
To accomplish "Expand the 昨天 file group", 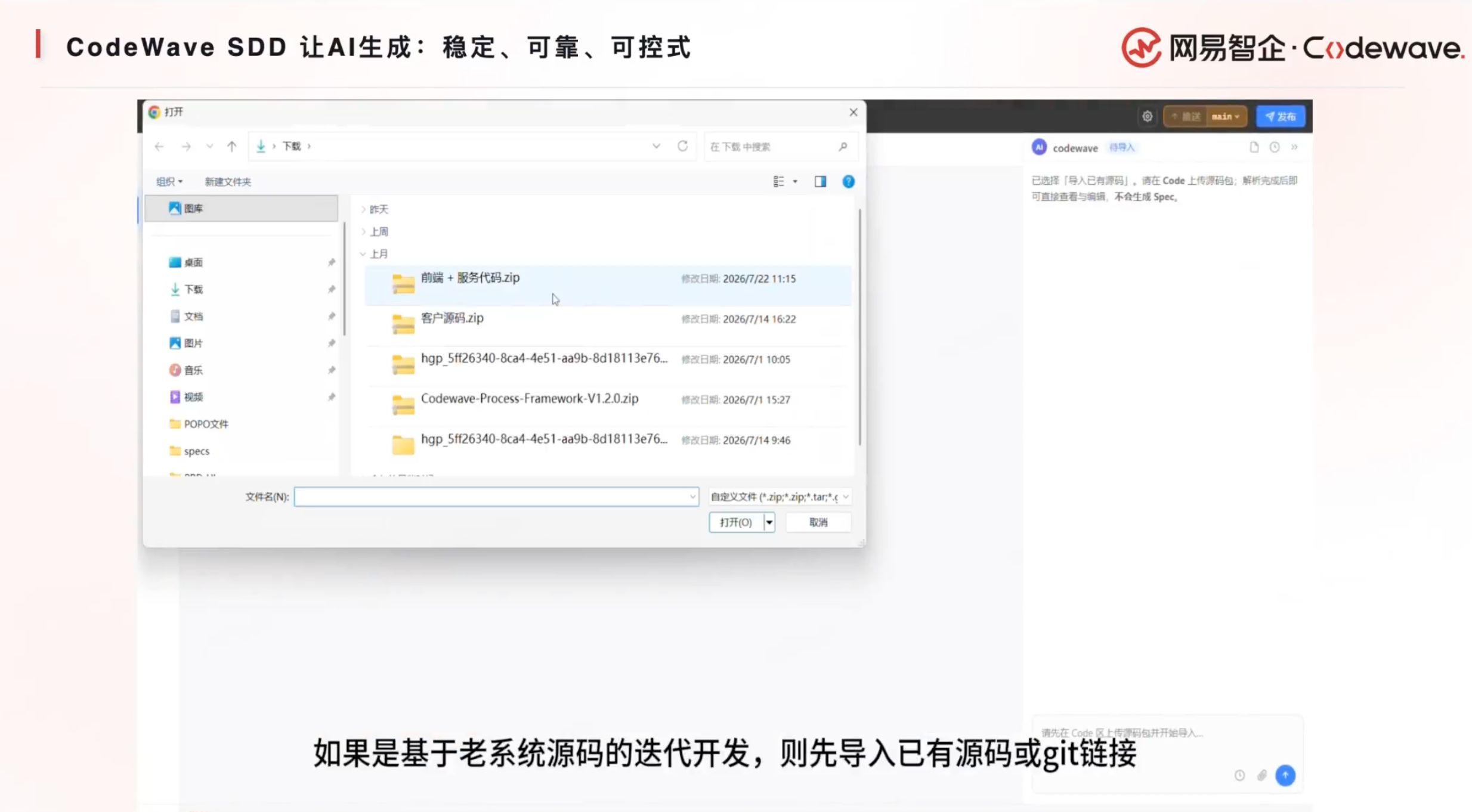I will click(x=363, y=209).
